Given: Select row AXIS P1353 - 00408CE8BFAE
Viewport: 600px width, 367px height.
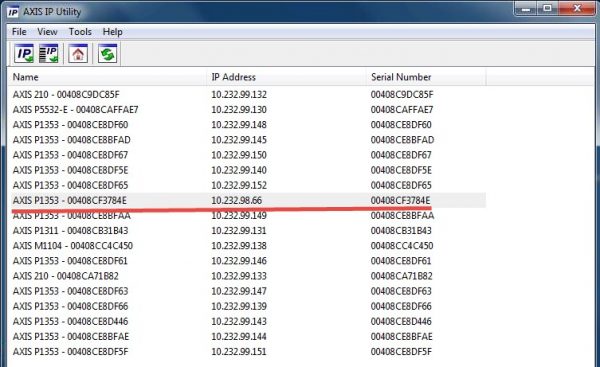Looking at the screenshot, I should (x=247, y=336).
